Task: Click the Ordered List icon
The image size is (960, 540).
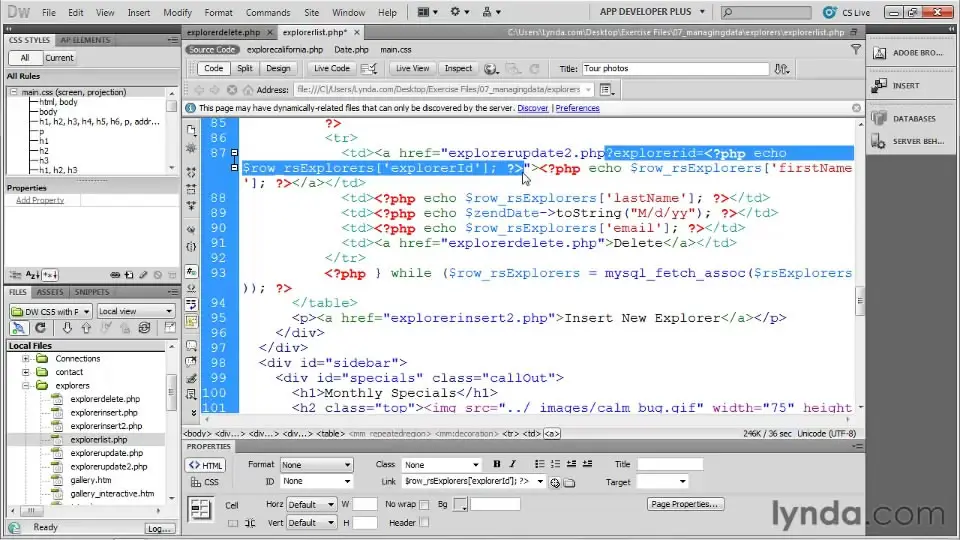Action: point(555,464)
